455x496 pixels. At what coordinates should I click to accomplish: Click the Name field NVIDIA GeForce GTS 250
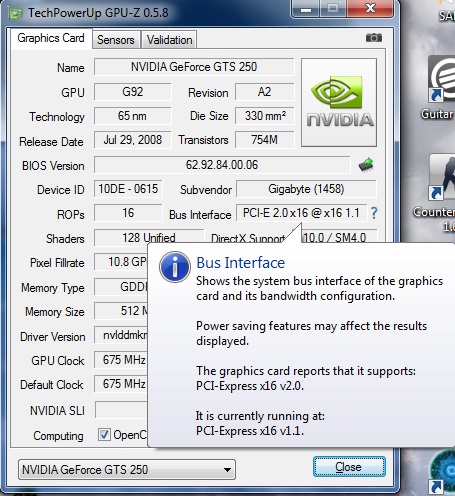[x=194, y=67]
